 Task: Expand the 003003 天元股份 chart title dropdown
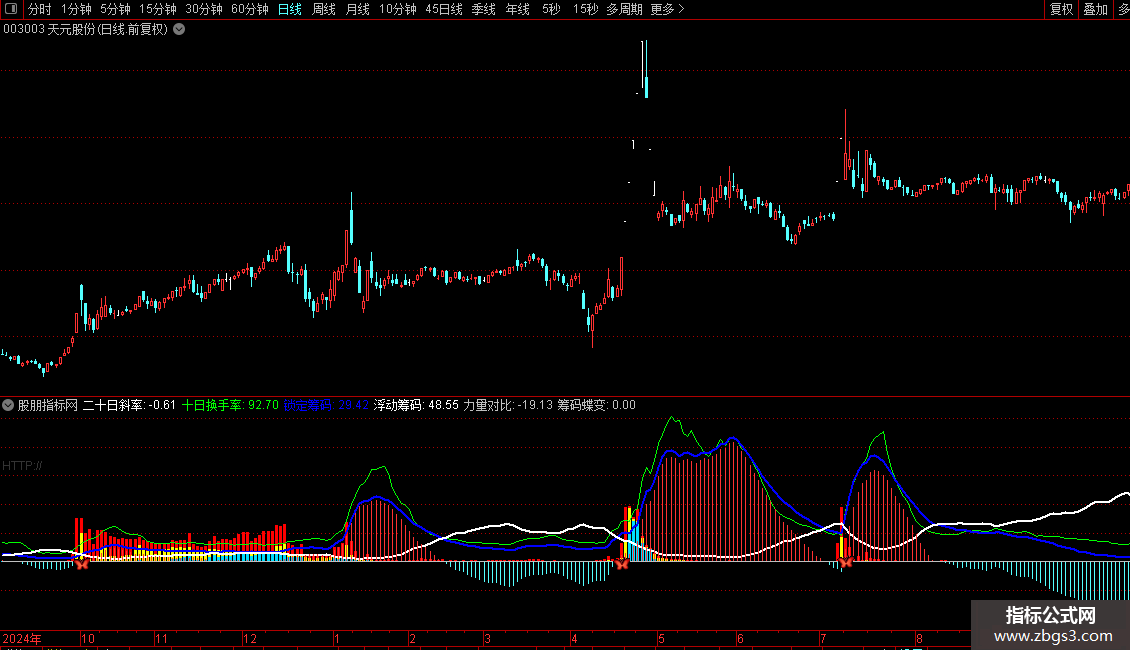coord(179,29)
